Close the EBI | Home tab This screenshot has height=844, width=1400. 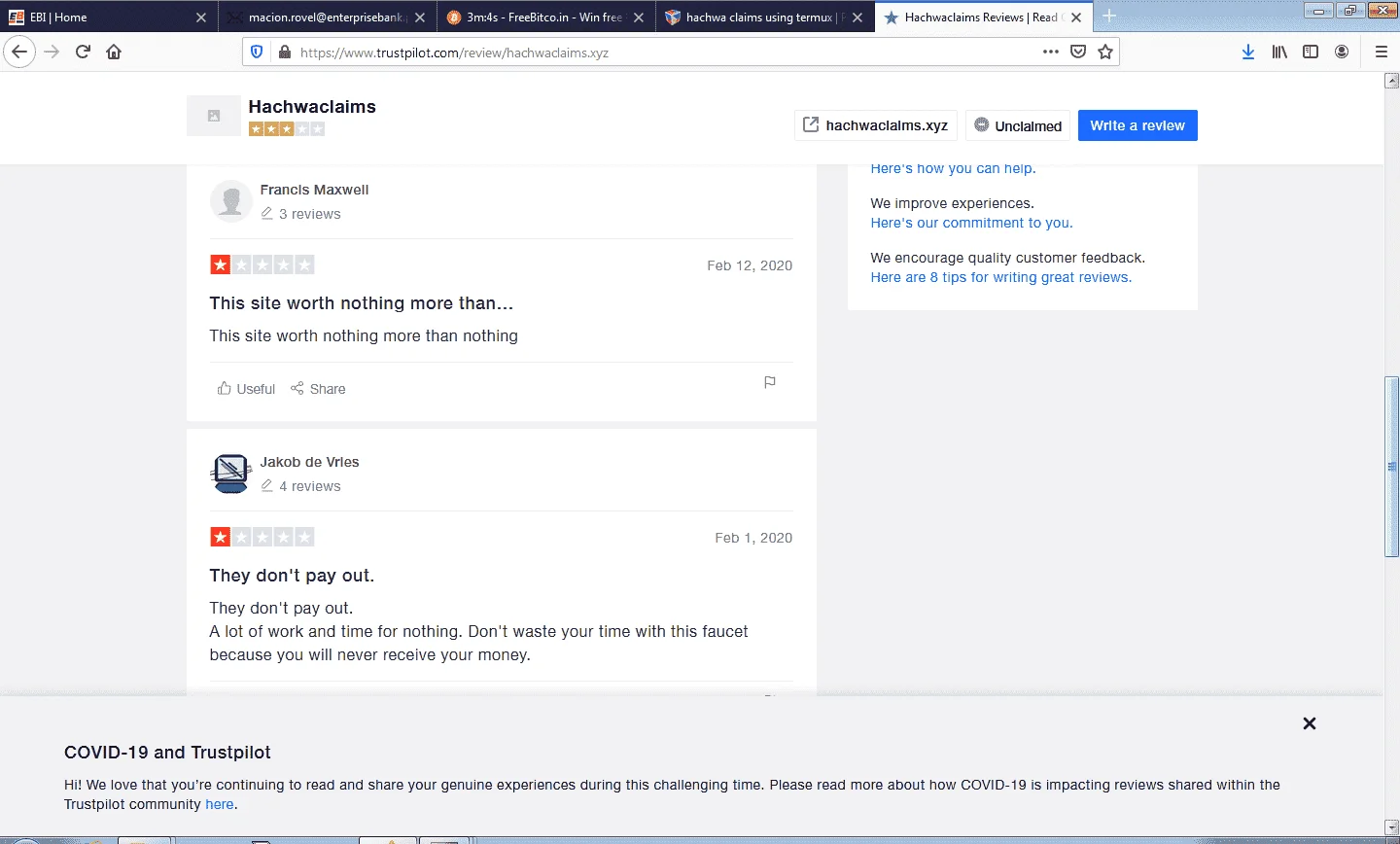click(x=201, y=18)
